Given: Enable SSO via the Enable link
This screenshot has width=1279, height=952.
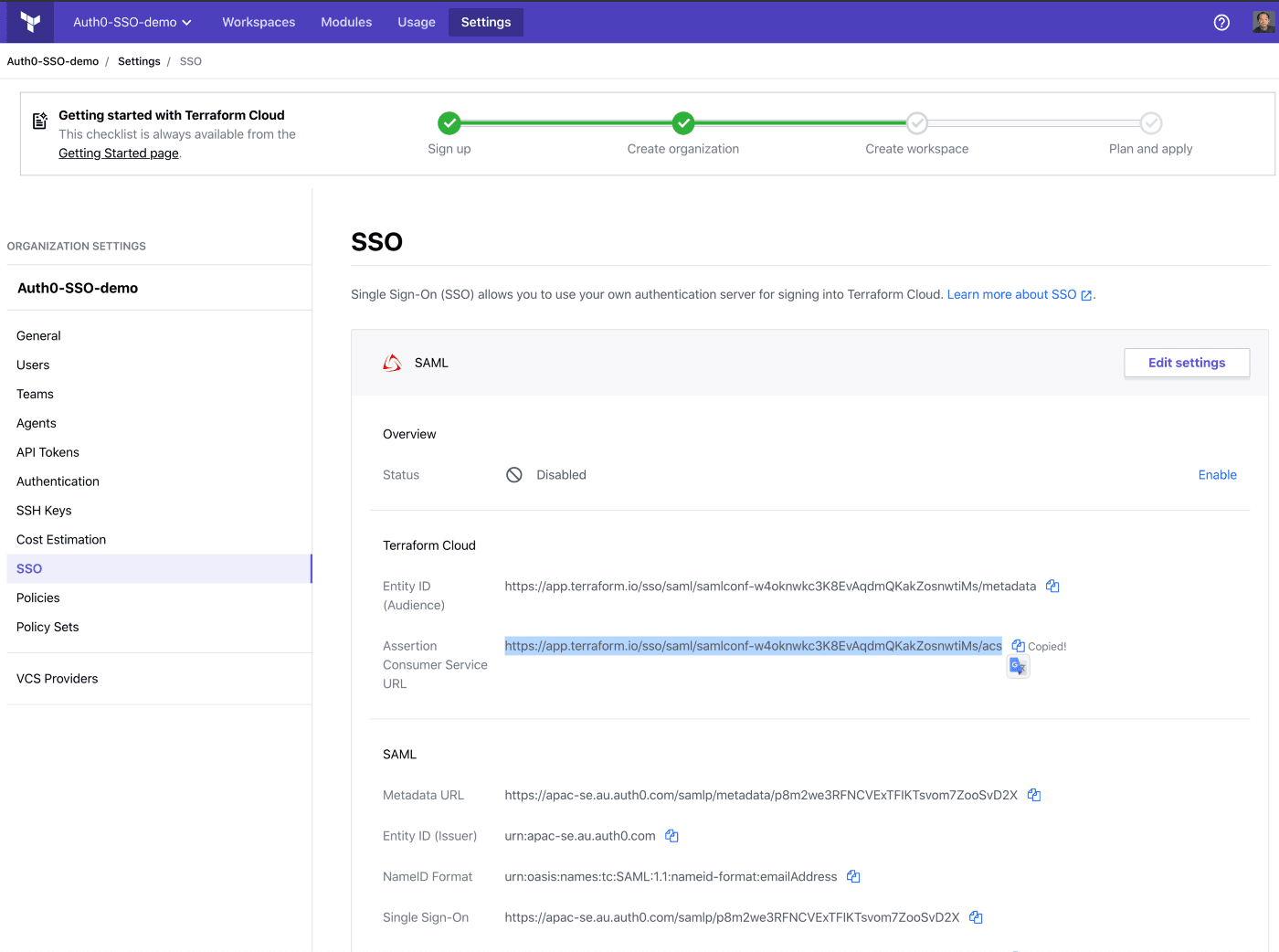Looking at the screenshot, I should click(x=1217, y=475).
